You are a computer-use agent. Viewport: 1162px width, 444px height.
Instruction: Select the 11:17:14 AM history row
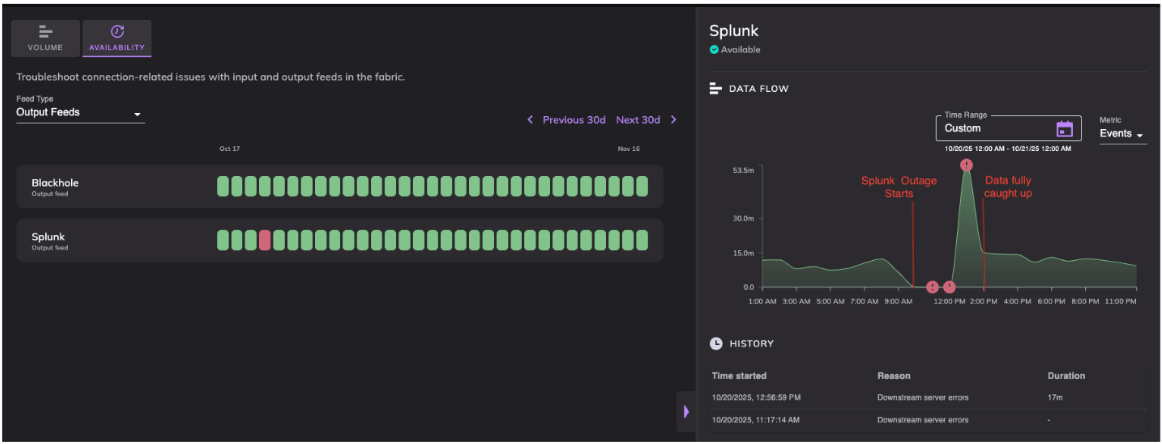click(929, 420)
